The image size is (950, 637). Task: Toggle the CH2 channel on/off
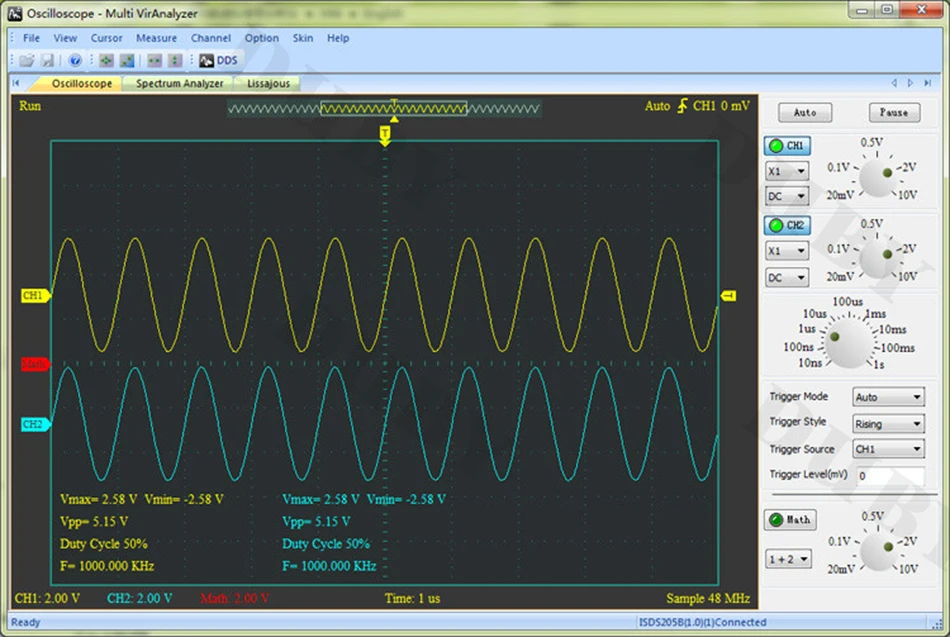787,225
